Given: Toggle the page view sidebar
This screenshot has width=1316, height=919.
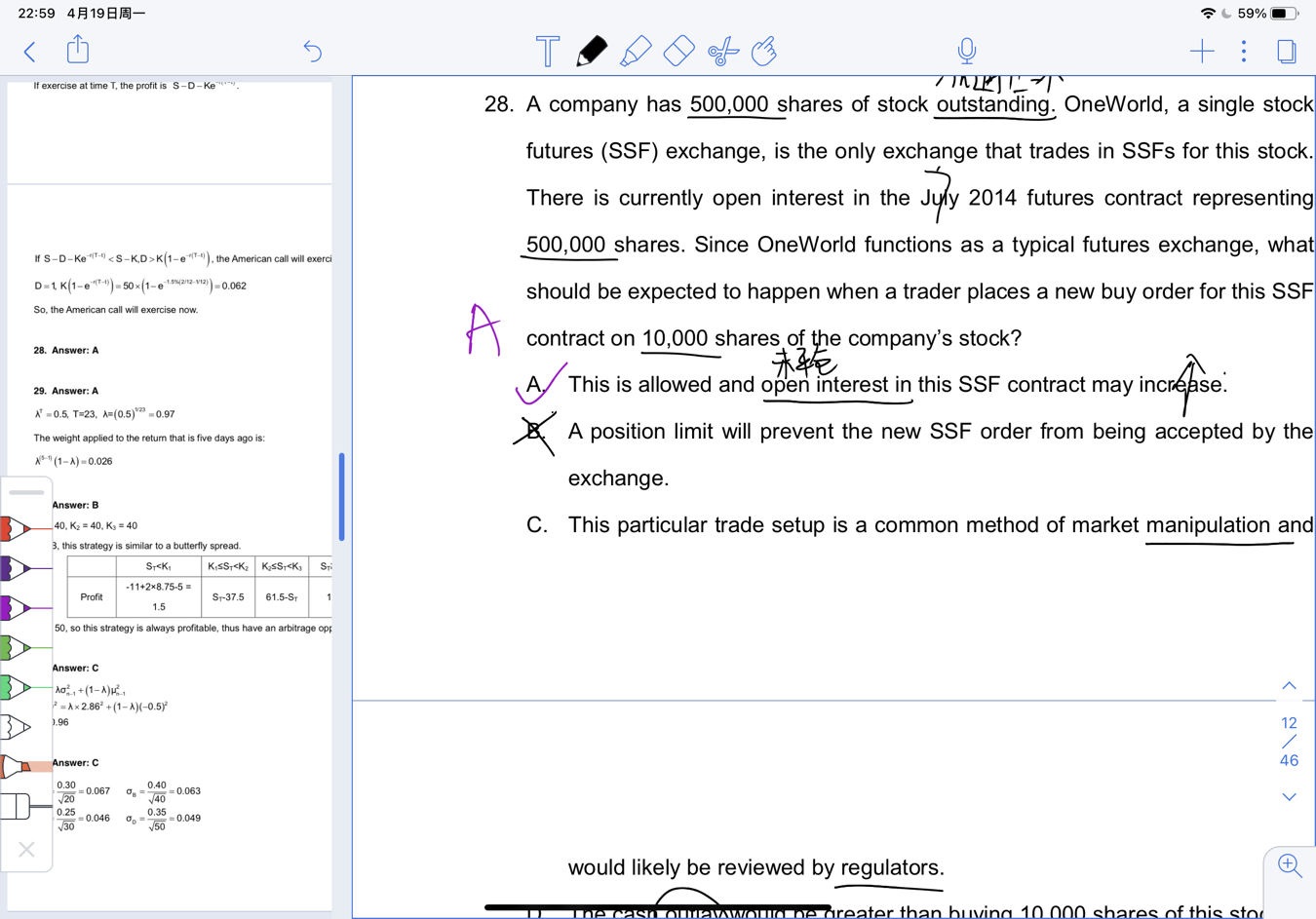Looking at the screenshot, I should tap(1286, 51).
